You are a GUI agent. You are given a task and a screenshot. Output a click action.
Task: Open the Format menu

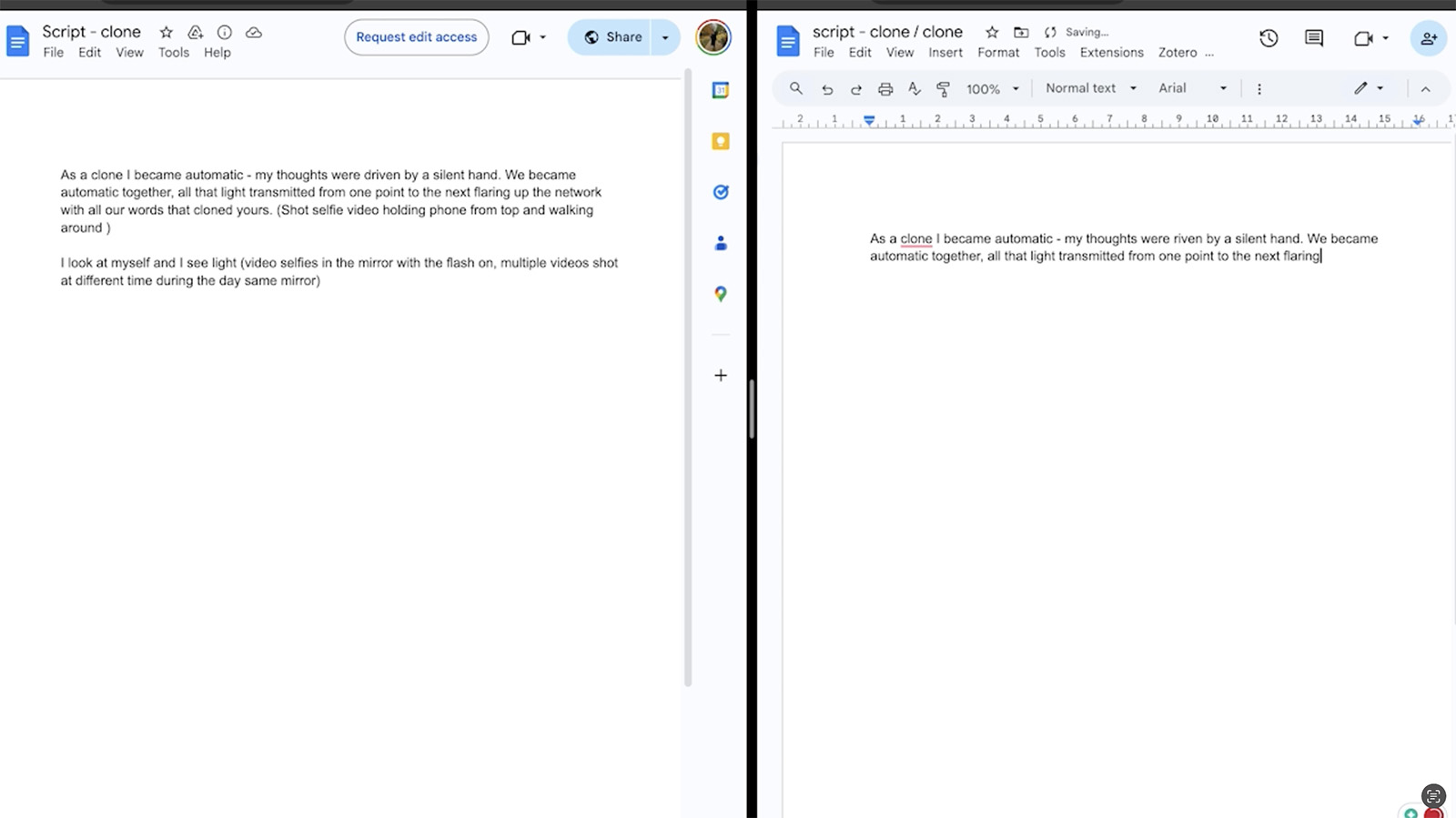(x=997, y=53)
